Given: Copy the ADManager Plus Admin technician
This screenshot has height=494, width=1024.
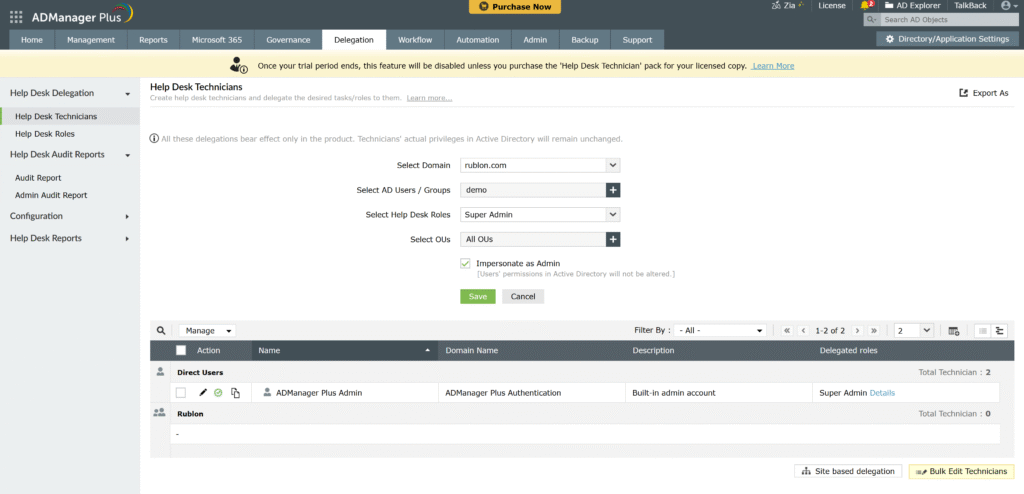Looking at the screenshot, I should (236, 393).
